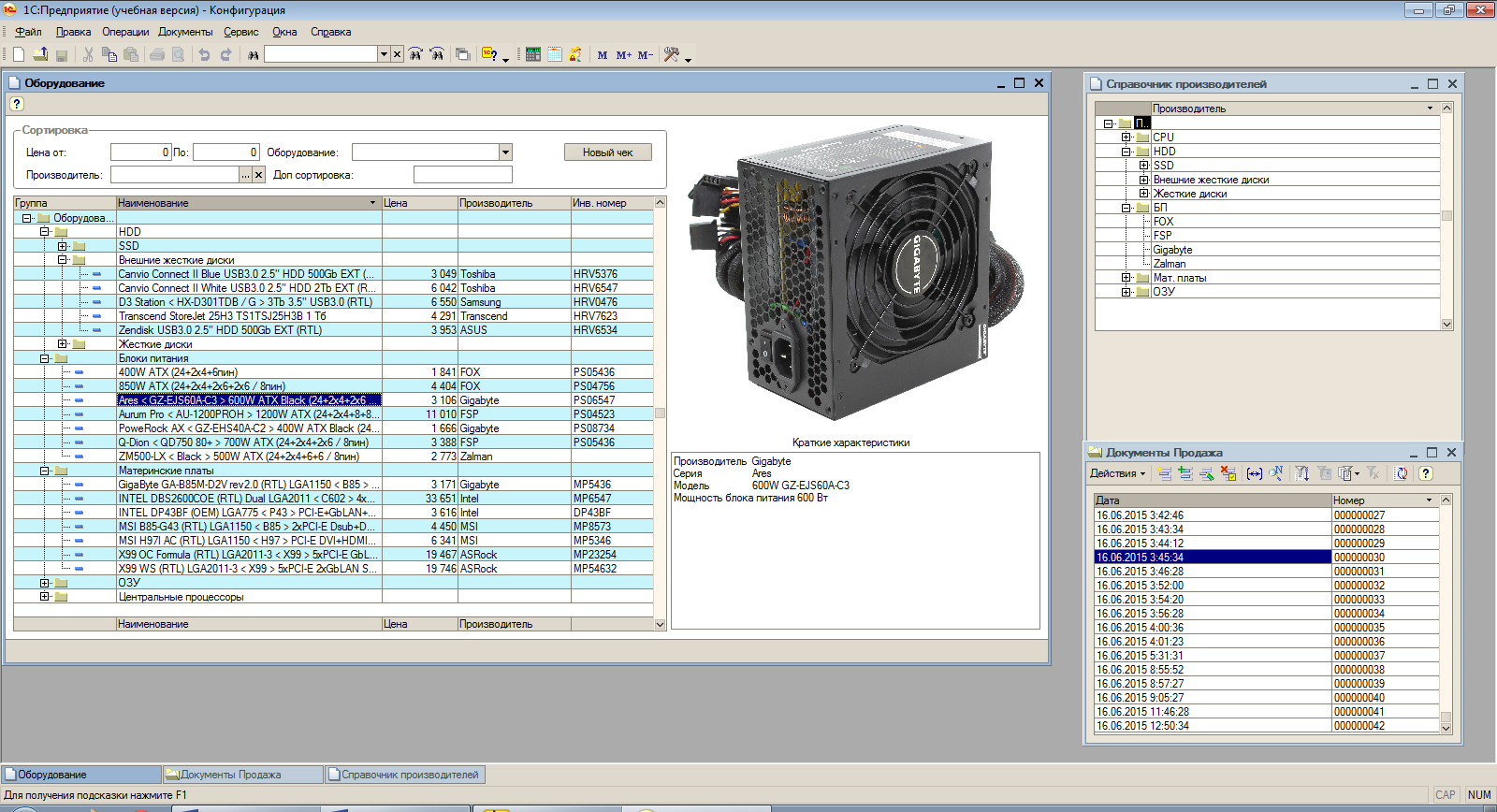Click find by number icon in Документы Продажа
This screenshot has height=812, width=1497.
[x=1276, y=473]
